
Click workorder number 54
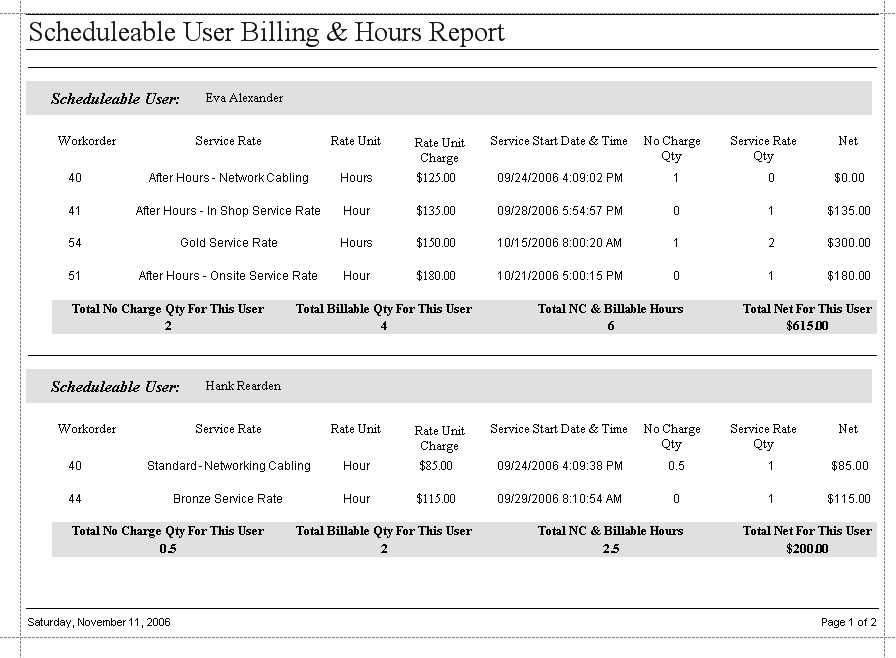[x=75, y=243]
